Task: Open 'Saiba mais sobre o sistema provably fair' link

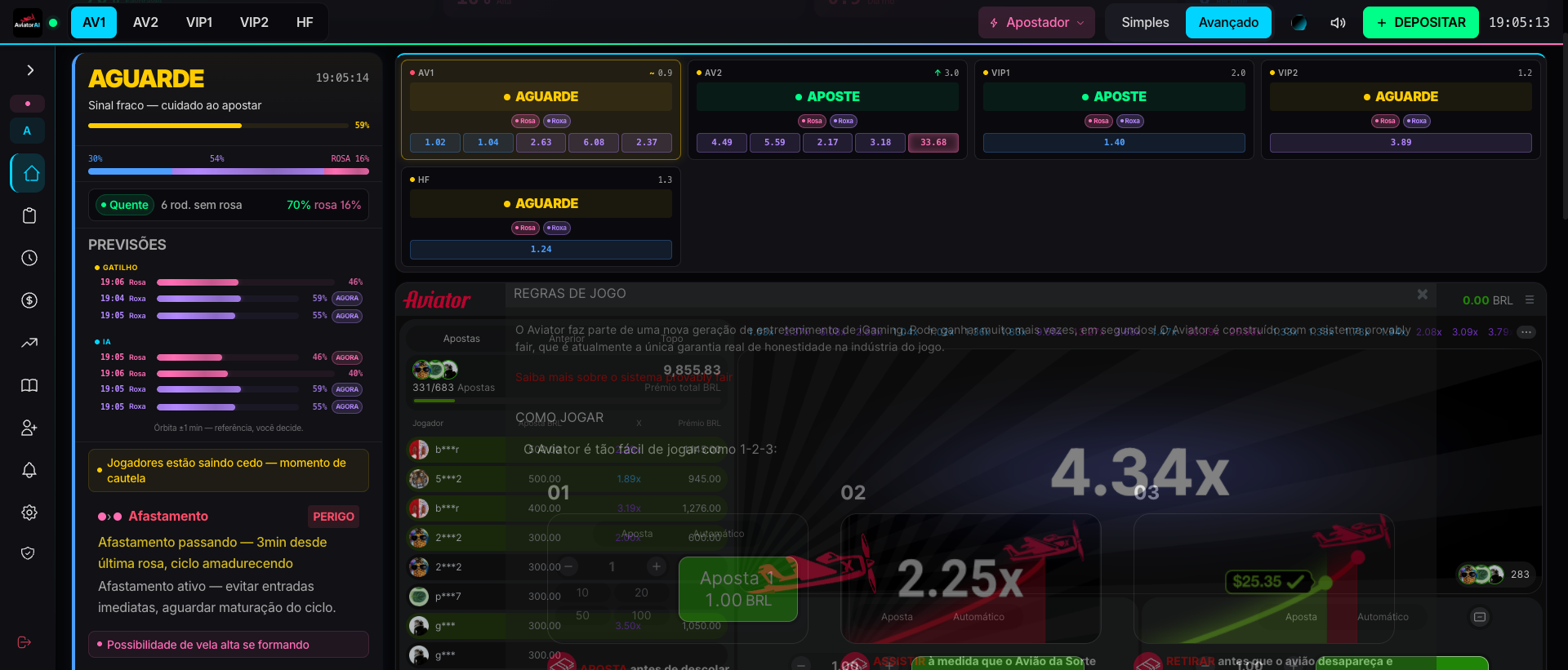Action: pos(624,378)
